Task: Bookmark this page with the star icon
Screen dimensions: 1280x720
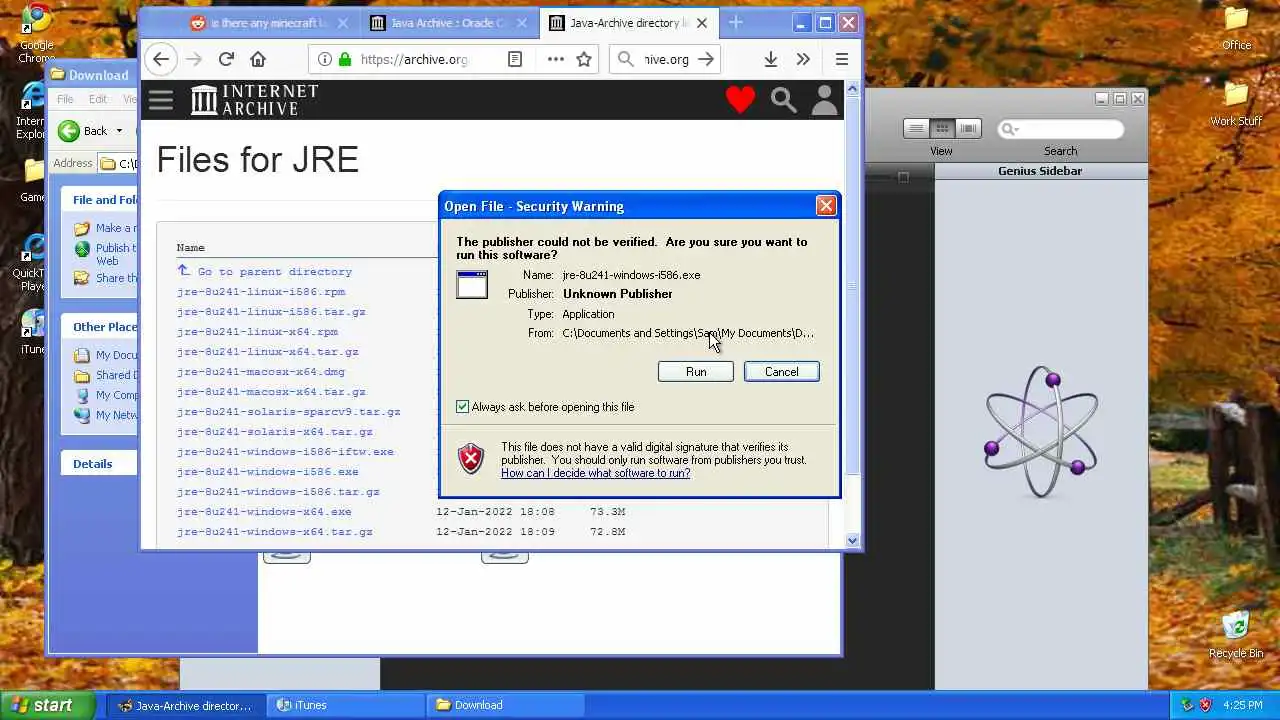Action: 584,59
